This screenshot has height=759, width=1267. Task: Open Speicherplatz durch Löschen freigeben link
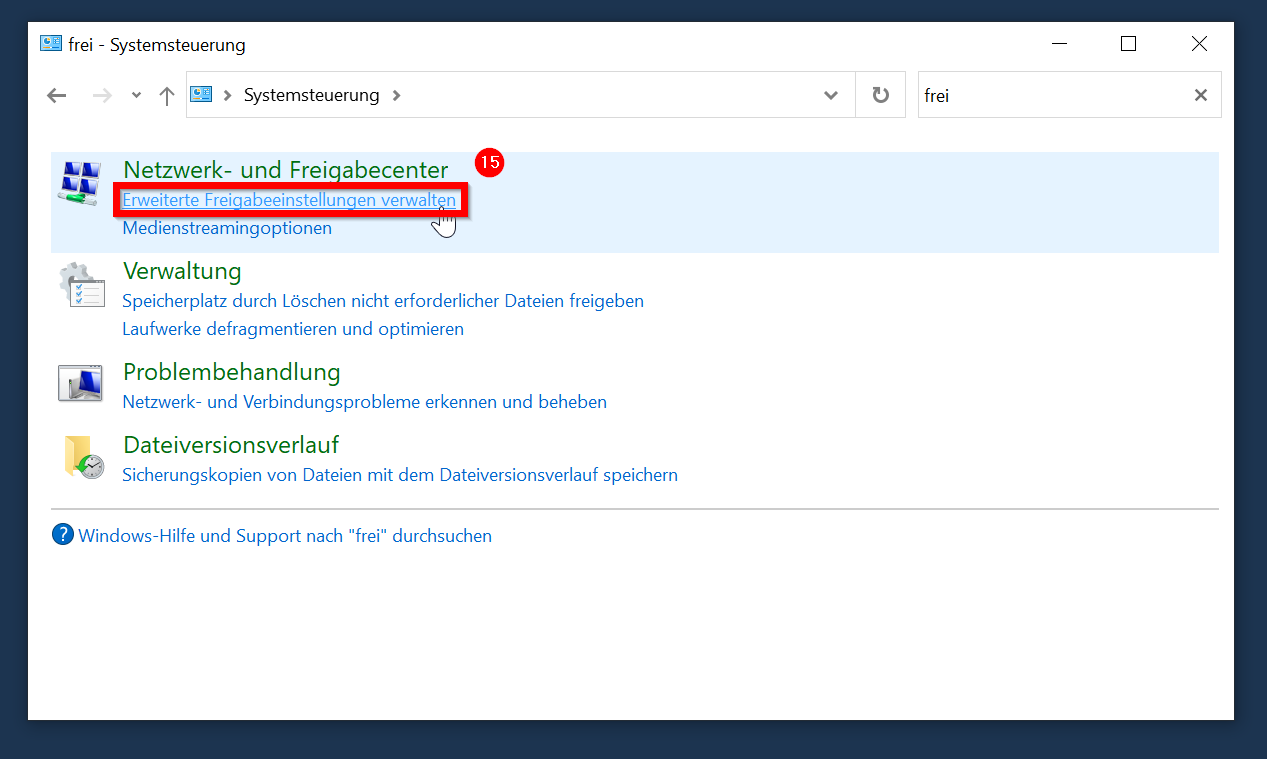(x=383, y=301)
